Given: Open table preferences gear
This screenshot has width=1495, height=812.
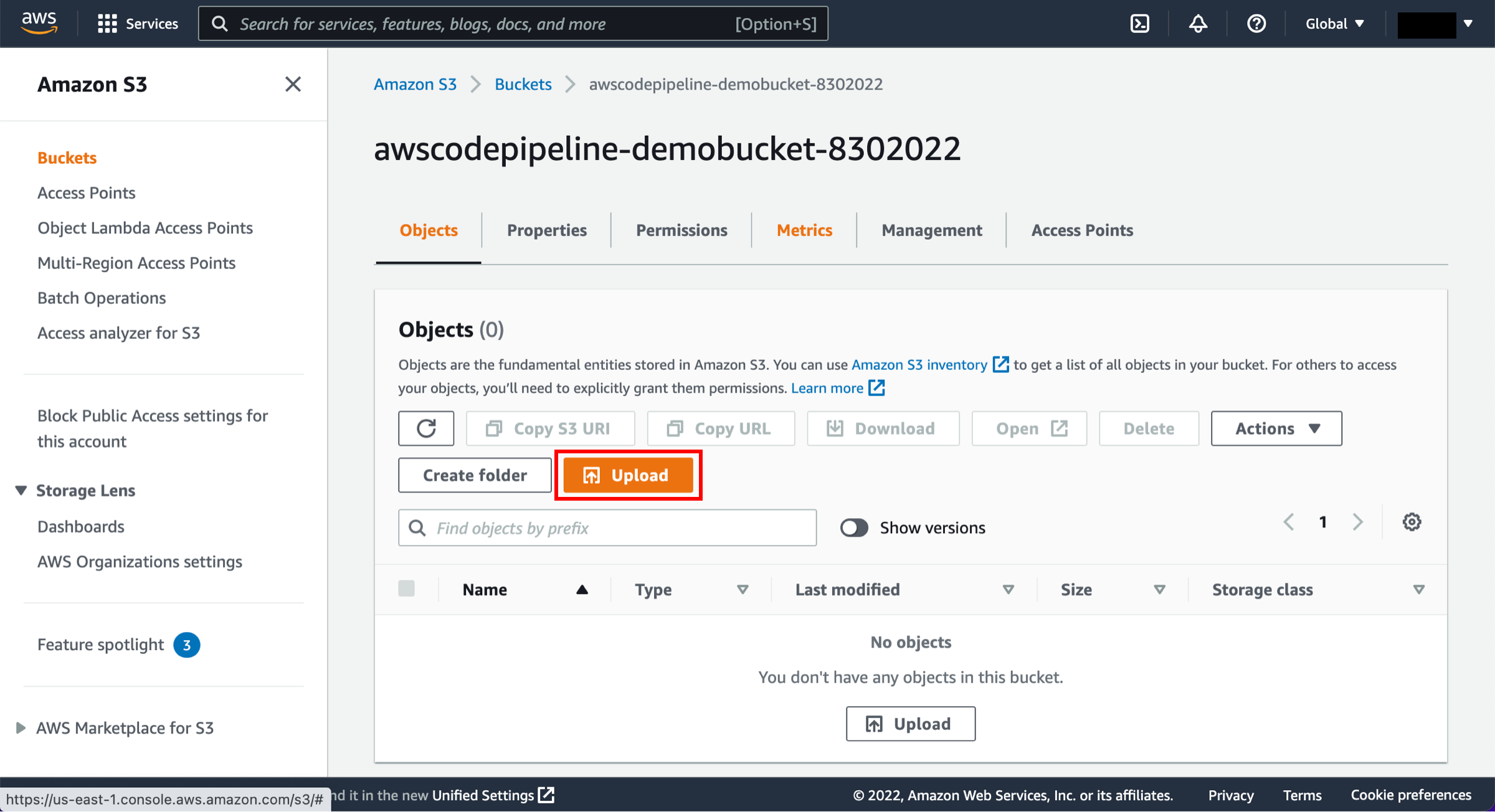Looking at the screenshot, I should point(1412,522).
